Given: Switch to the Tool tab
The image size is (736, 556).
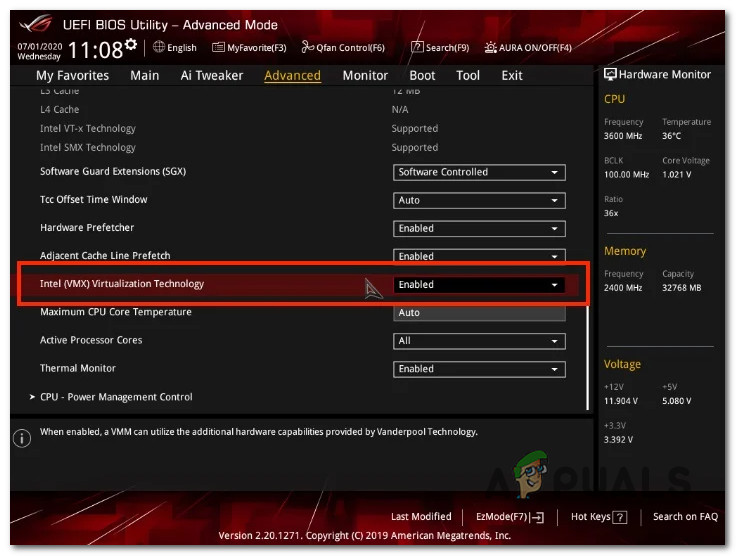Looking at the screenshot, I should [x=468, y=76].
